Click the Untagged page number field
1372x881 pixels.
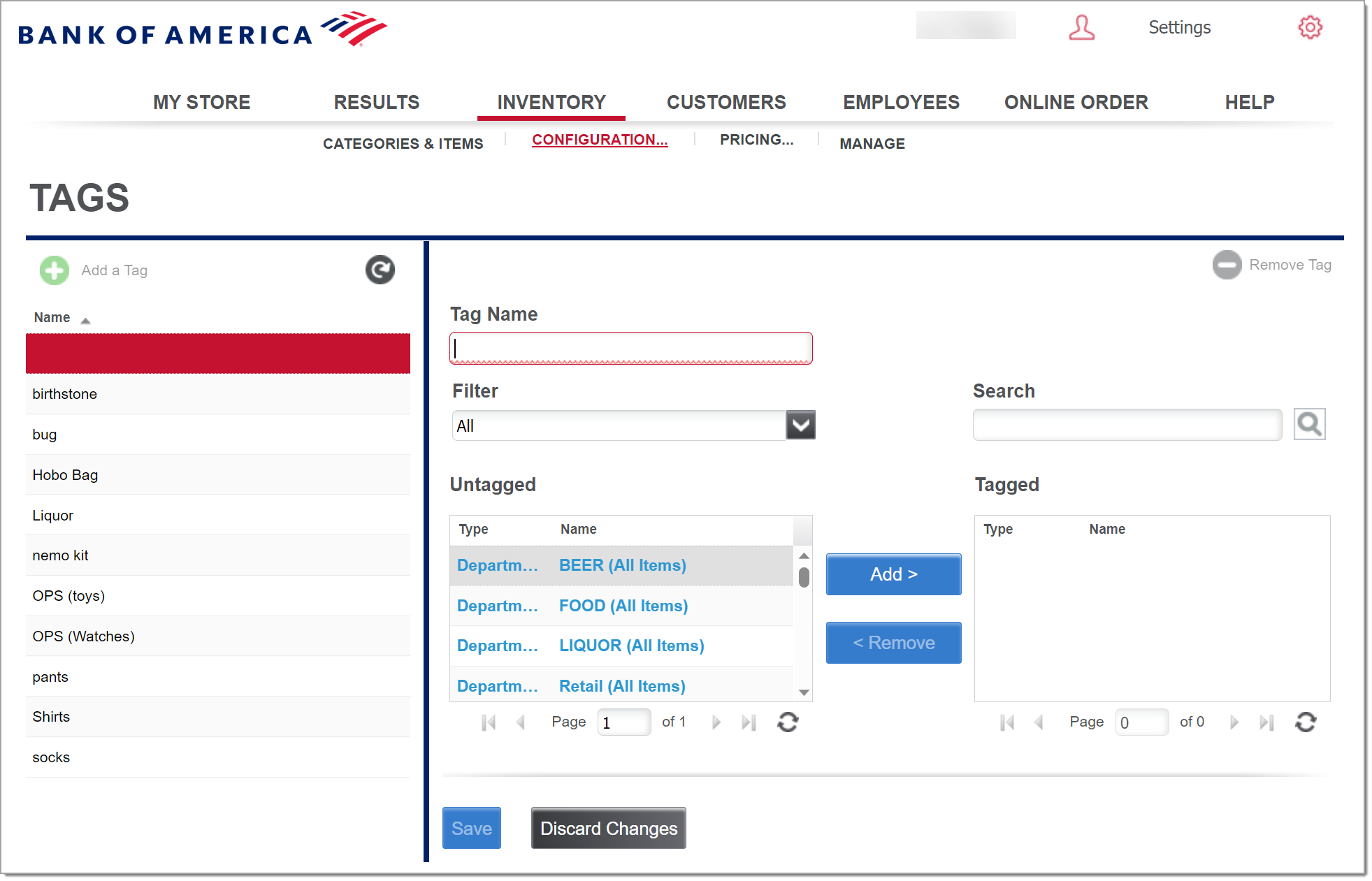click(624, 722)
